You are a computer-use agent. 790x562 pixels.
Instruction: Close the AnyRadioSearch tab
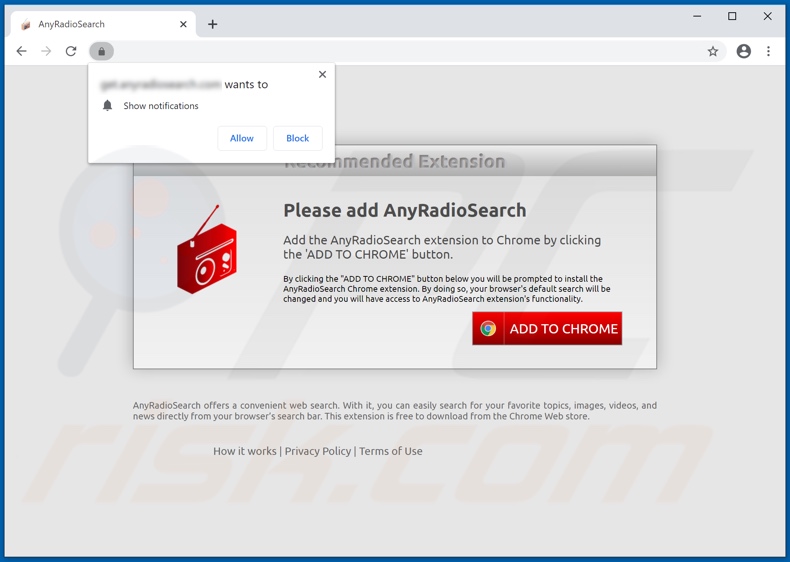tap(183, 24)
